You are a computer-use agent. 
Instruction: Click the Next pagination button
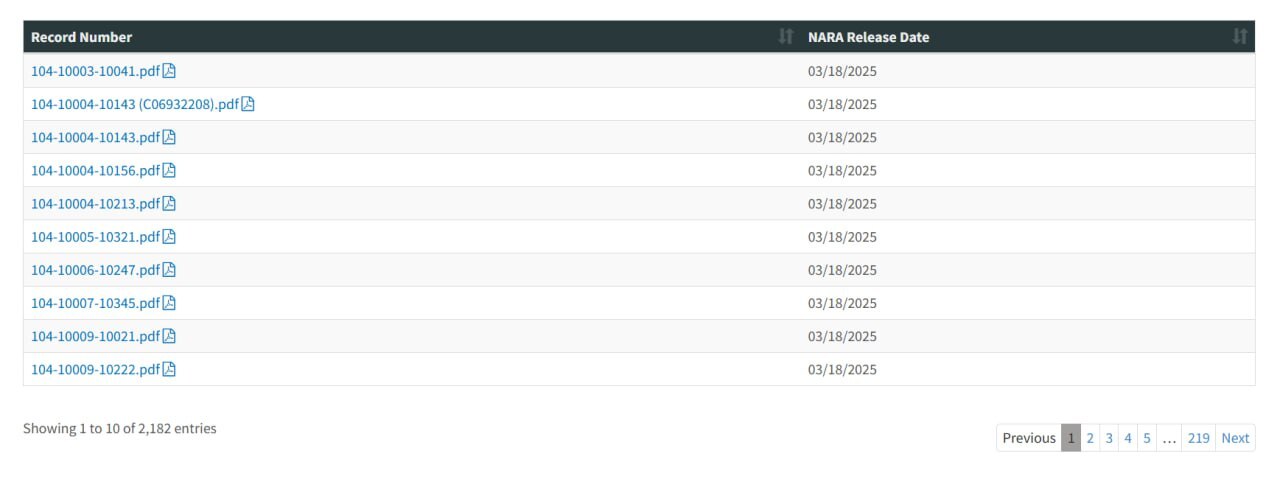click(1235, 438)
